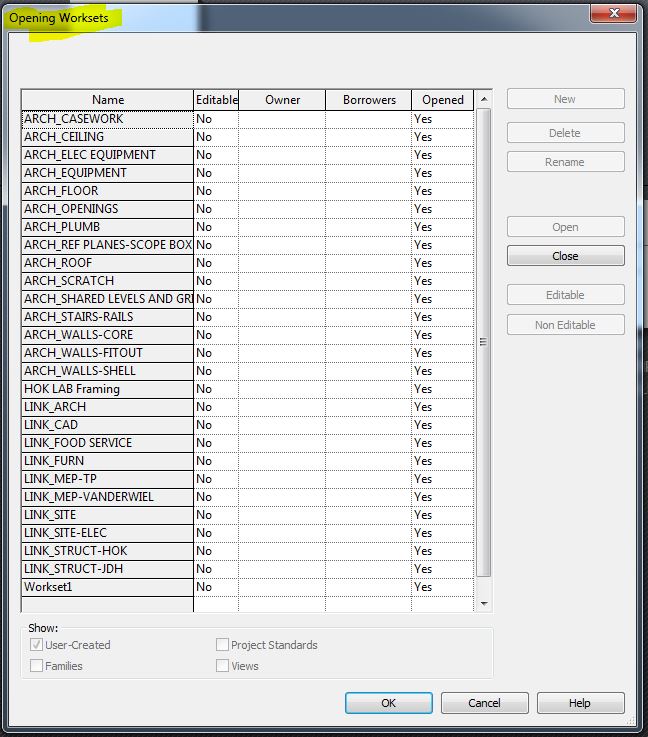Select the ARCH_STAIRS-RAILS workset
Viewport: 648px width, 737px height.
click(108, 317)
